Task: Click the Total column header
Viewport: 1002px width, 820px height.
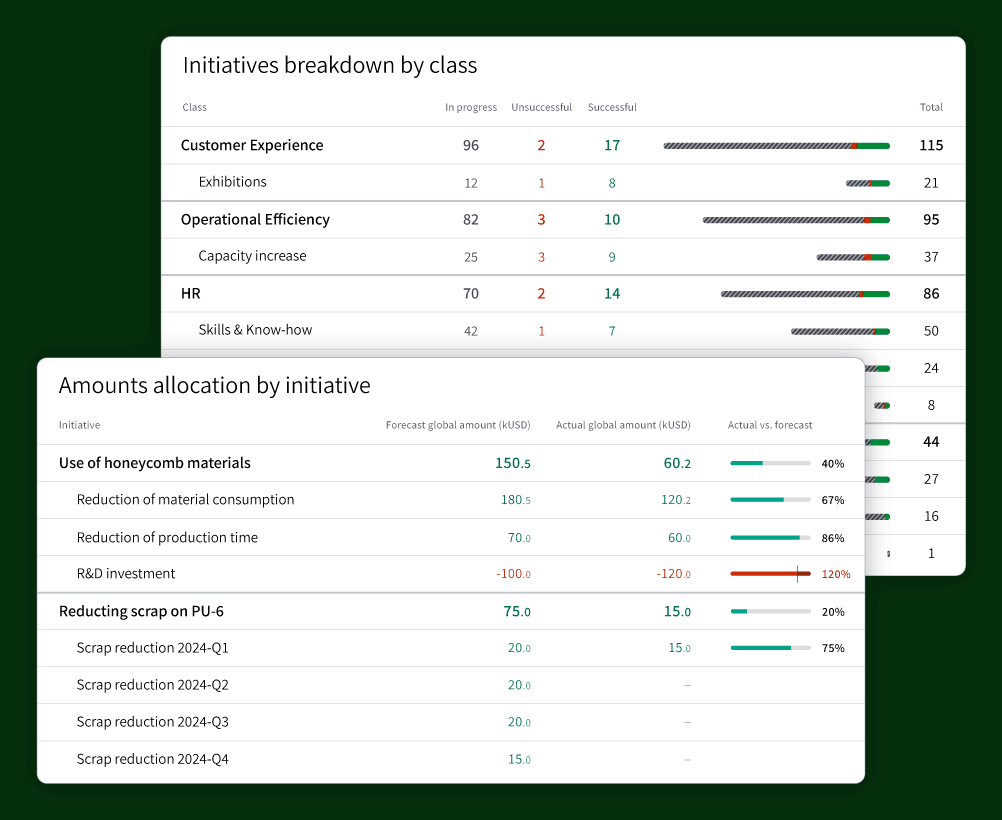Action: (931, 107)
